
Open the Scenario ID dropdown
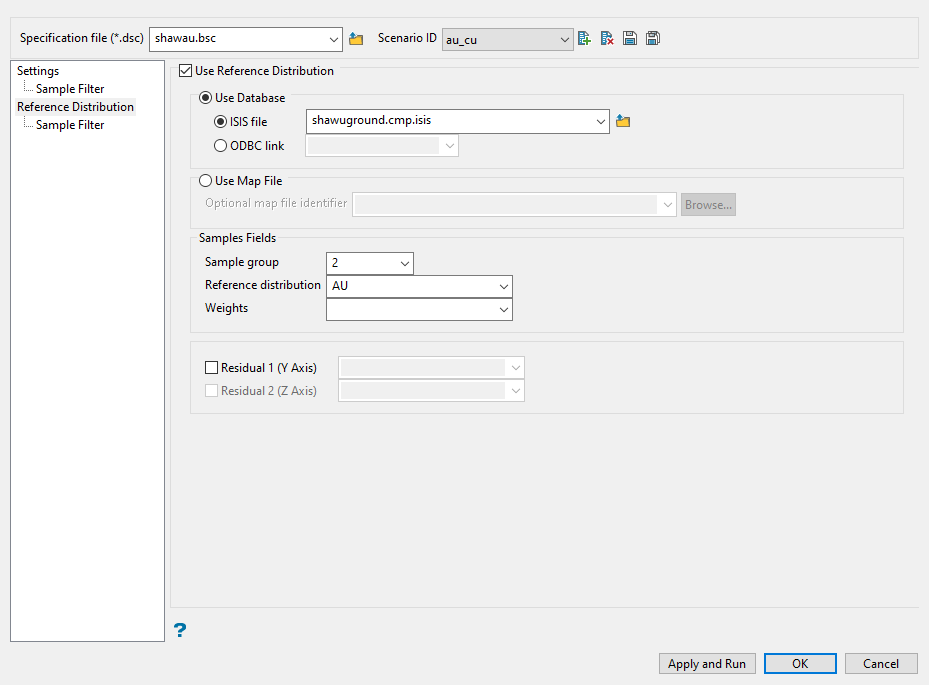565,39
